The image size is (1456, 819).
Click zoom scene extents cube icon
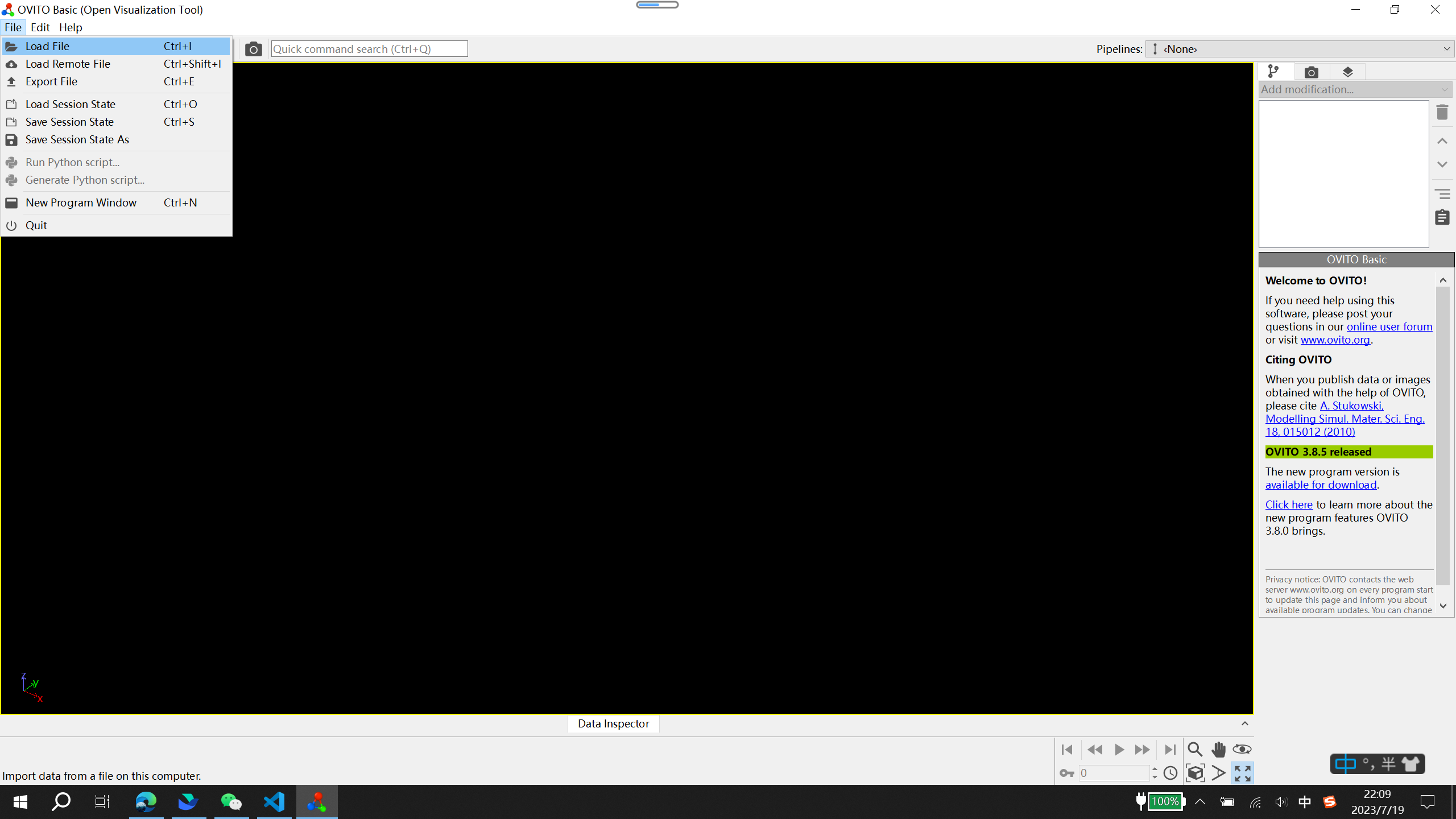coord(1195,773)
